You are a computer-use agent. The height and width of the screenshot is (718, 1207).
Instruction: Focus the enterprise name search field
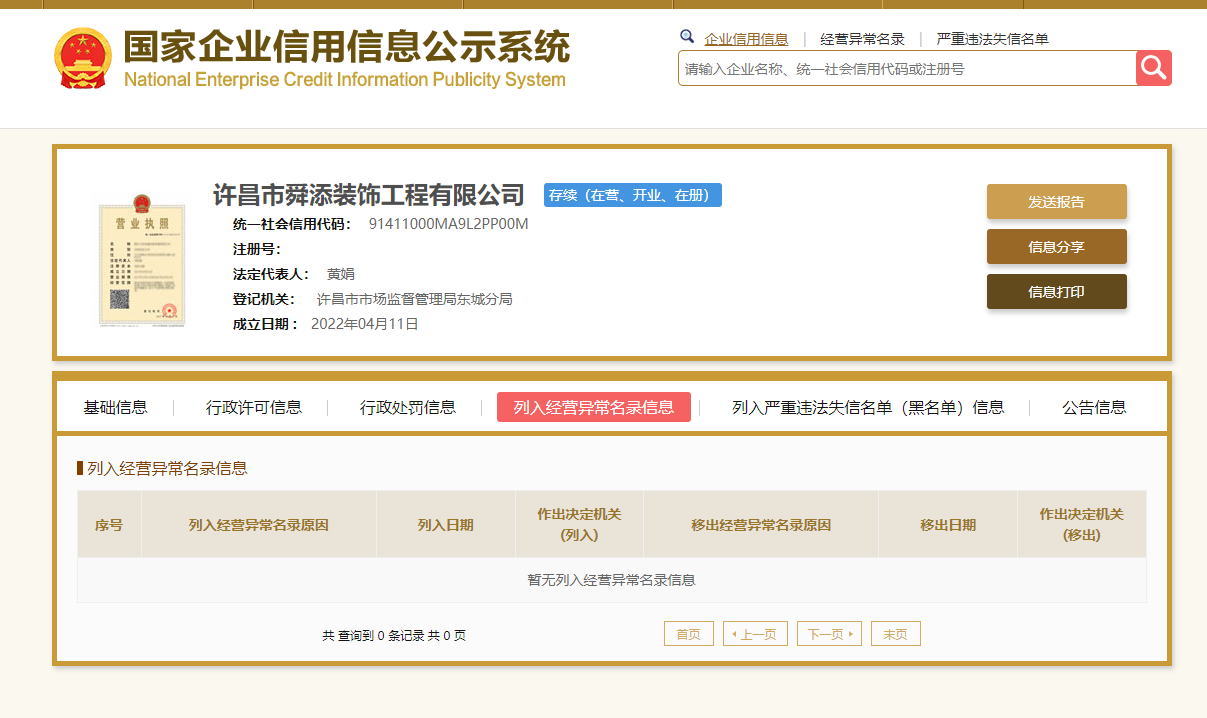(907, 68)
